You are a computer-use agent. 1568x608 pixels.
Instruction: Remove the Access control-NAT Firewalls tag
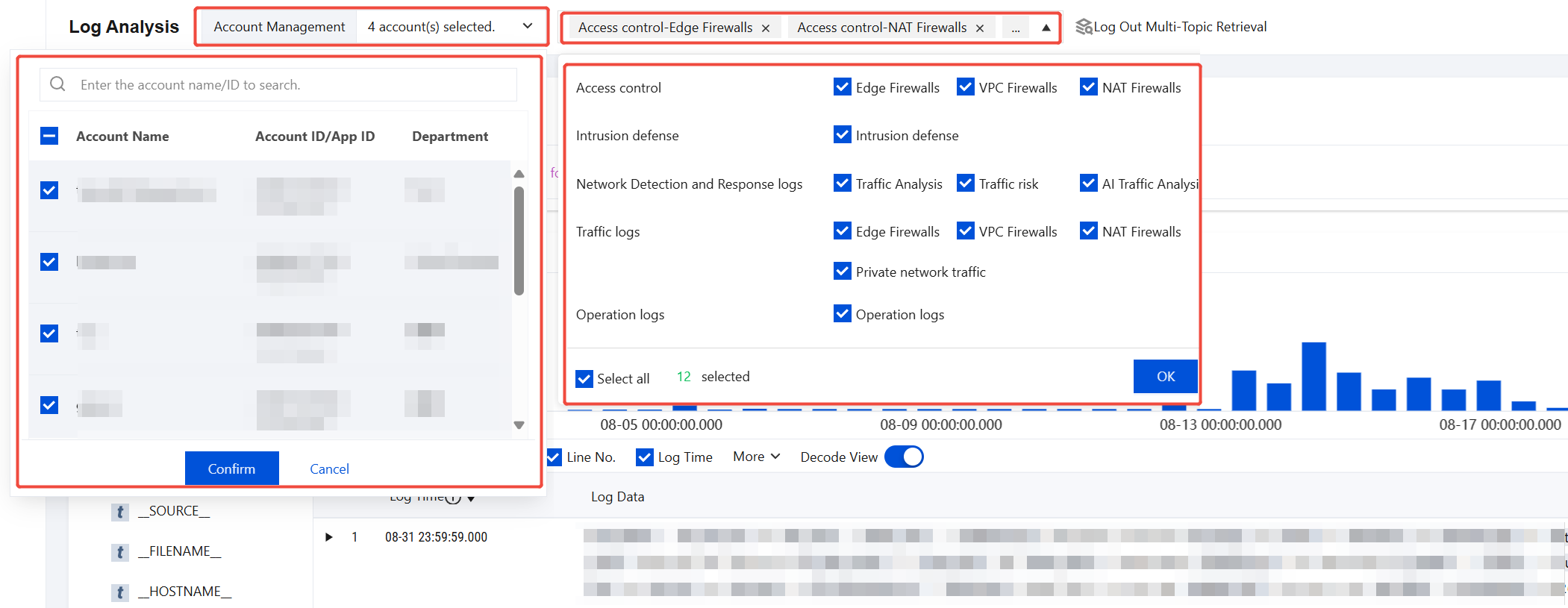tap(980, 28)
